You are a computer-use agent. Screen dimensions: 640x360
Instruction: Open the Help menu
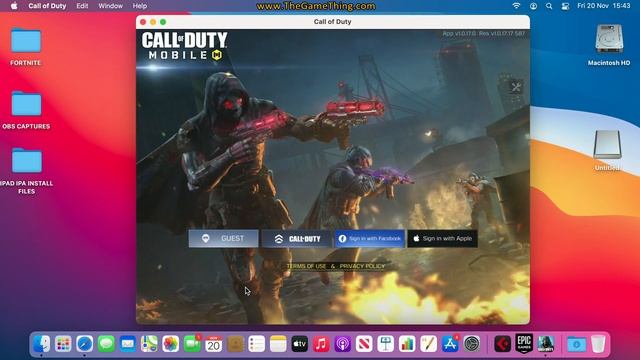(x=140, y=6)
